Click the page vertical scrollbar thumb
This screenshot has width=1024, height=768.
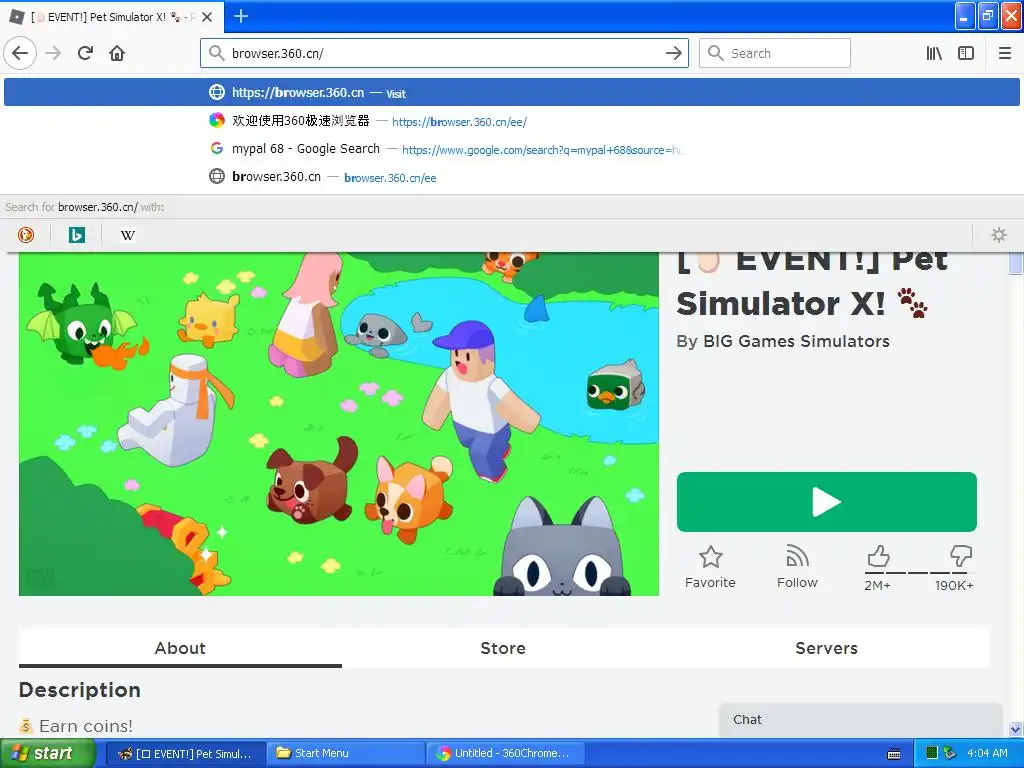pos(1015,264)
